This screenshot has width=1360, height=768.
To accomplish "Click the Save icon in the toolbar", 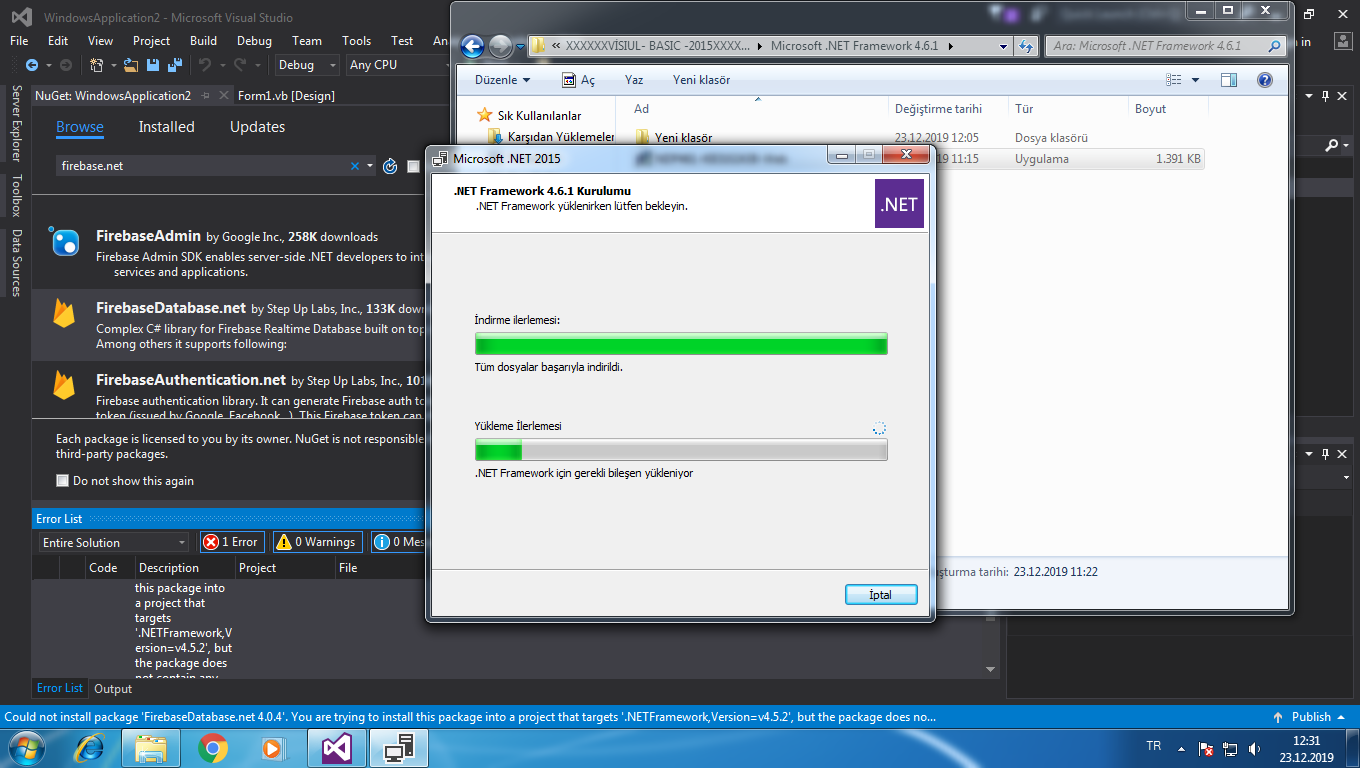I will point(152,63).
